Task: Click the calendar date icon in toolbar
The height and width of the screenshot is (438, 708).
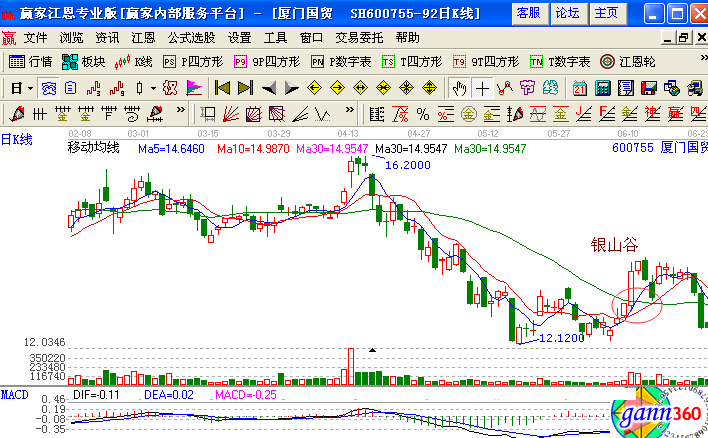Action: [581, 87]
